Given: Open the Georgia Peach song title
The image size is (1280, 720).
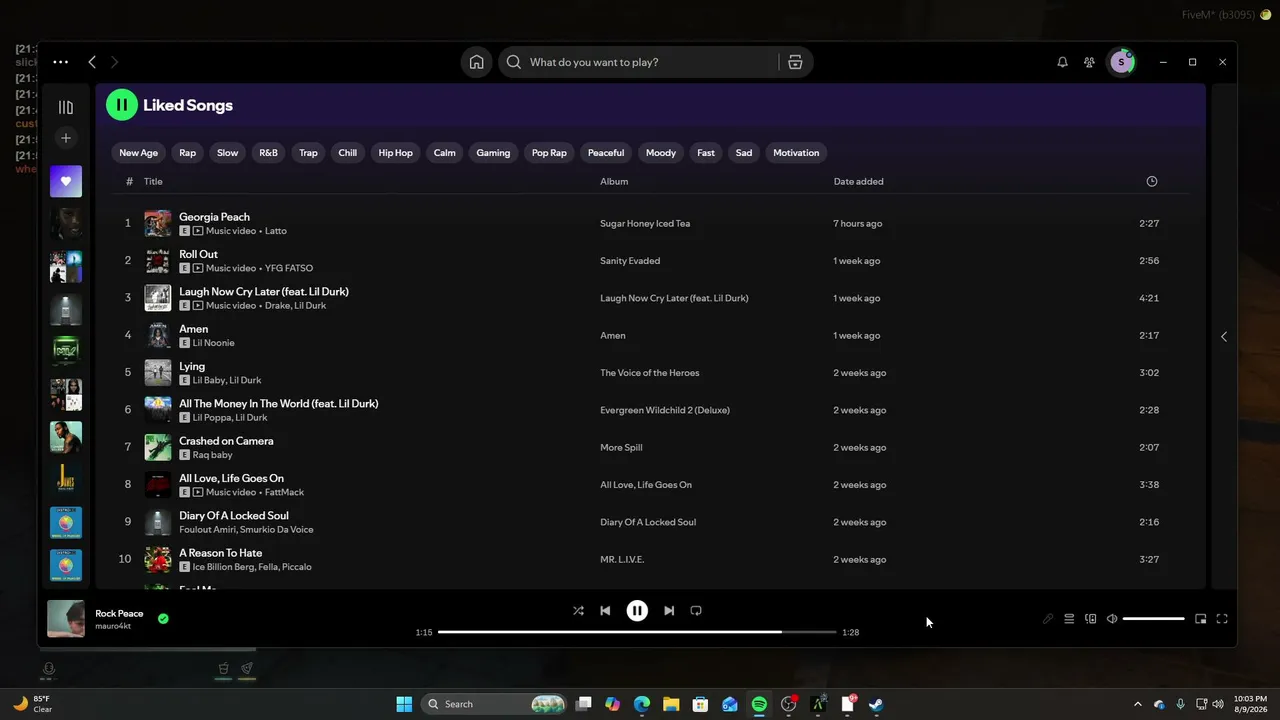Looking at the screenshot, I should (x=214, y=217).
